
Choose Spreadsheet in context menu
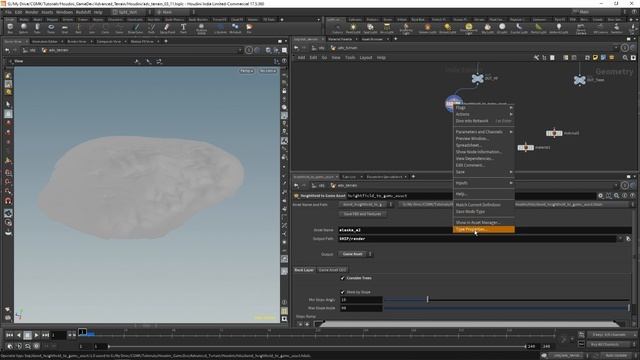pyautogui.click(x=484, y=145)
